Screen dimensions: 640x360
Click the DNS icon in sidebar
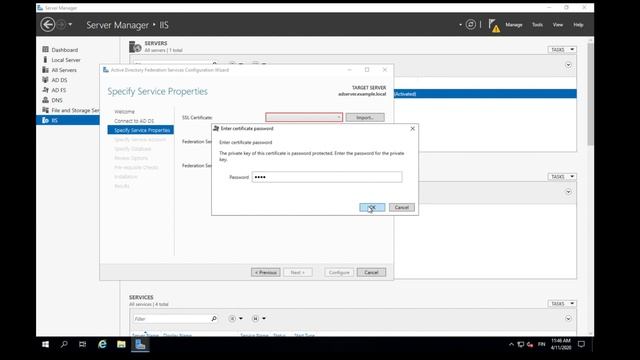45,100
